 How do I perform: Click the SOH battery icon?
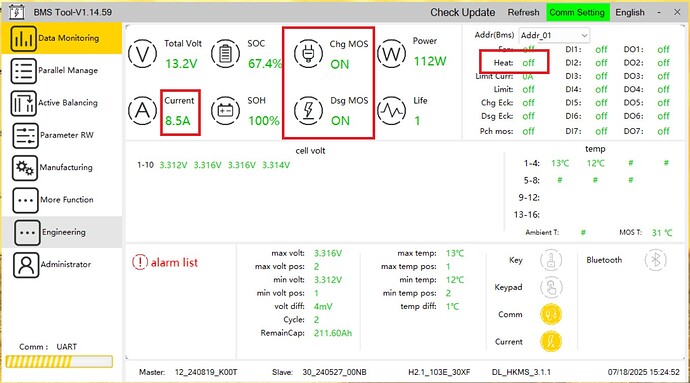click(225, 110)
